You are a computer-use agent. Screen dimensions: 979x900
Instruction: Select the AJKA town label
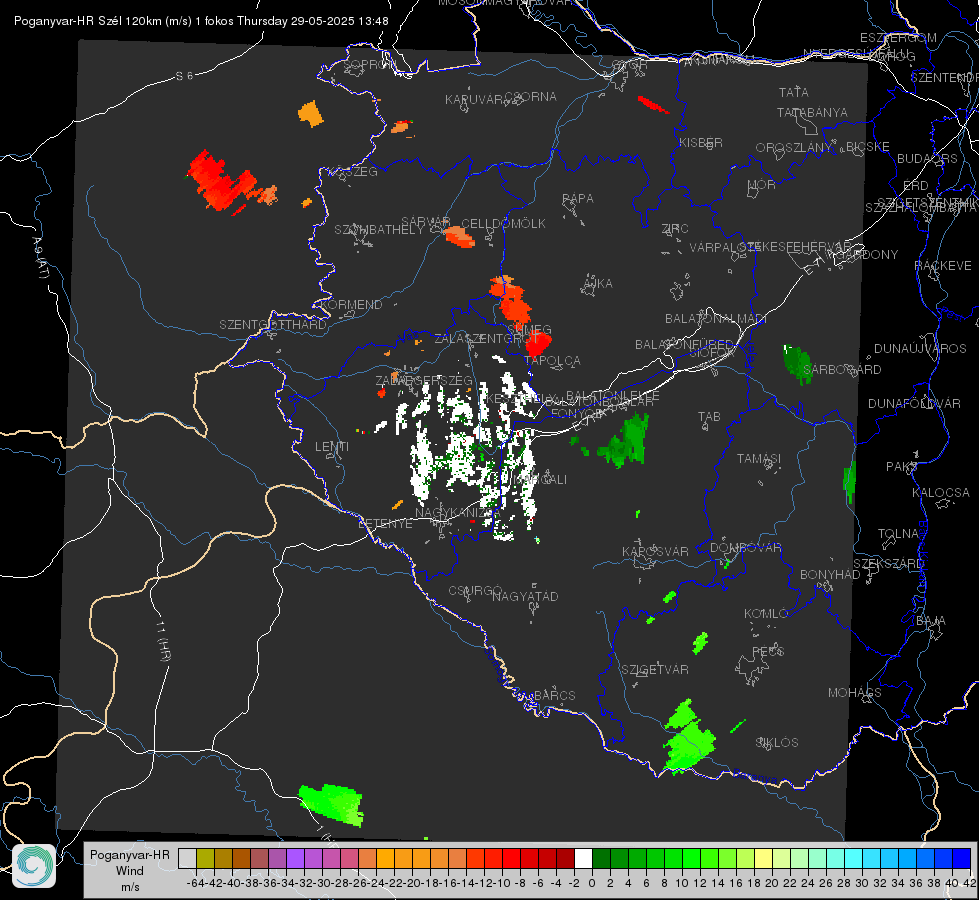[x=598, y=284]
